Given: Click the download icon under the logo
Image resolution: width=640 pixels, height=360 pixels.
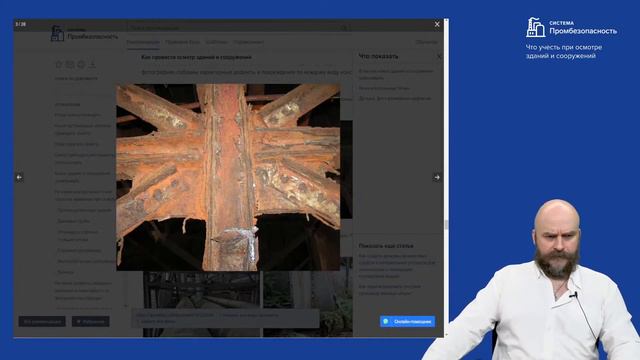Looking at the screenshot, I should point(92,64).
